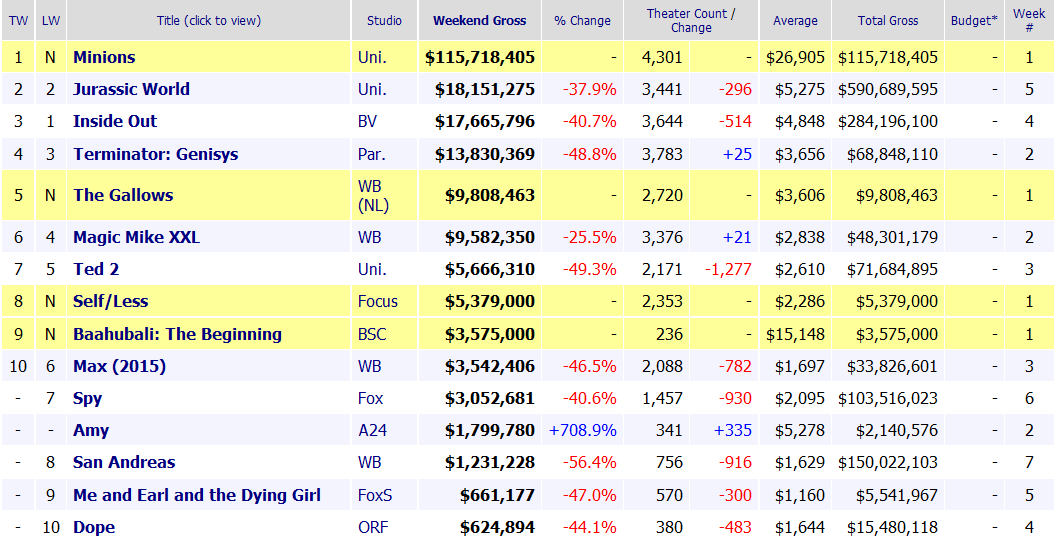Open the Terminator: Genisys movie page

(156, 154)
